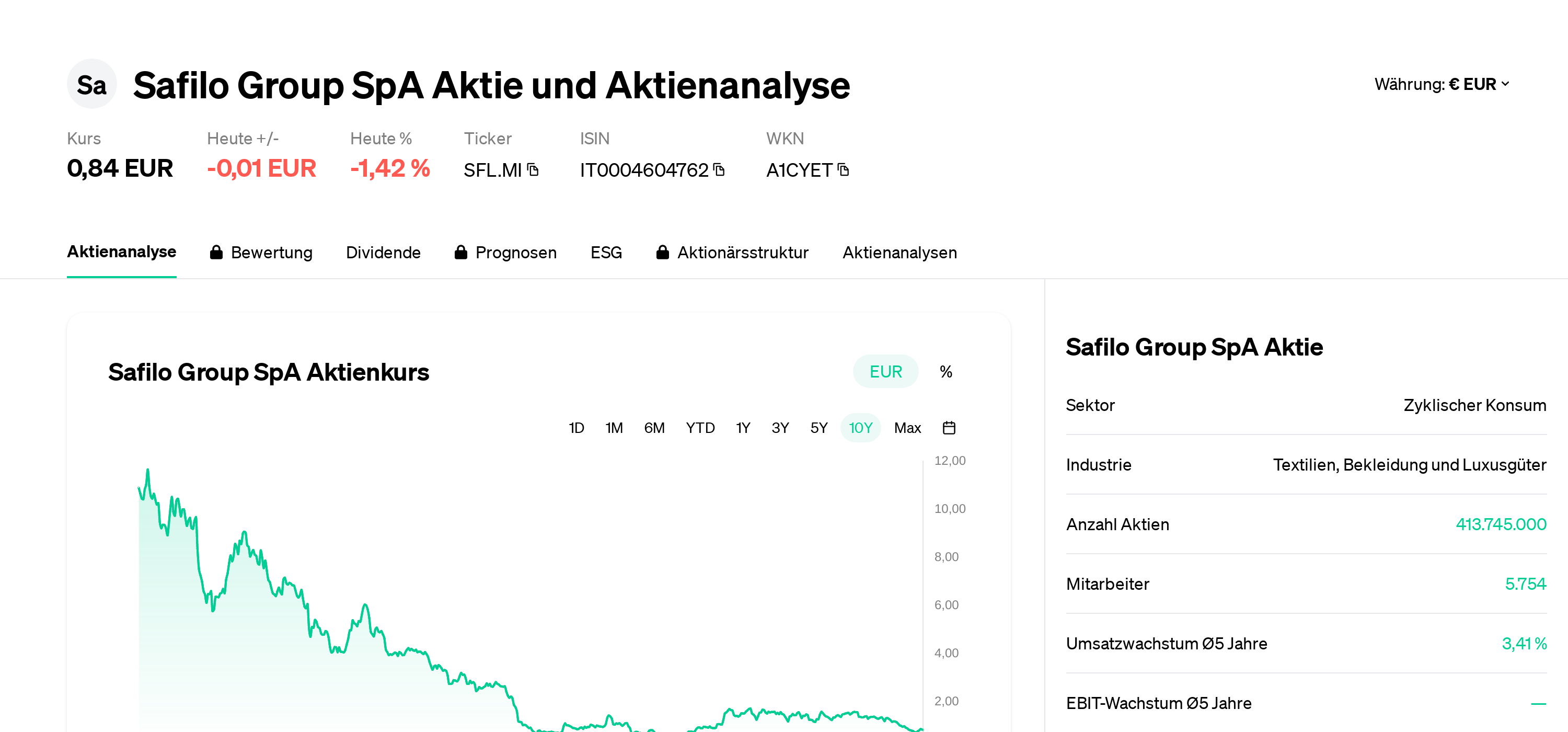Switch chart display to percent
Viewport: 1568px width, 732px height.
(946, 371)
